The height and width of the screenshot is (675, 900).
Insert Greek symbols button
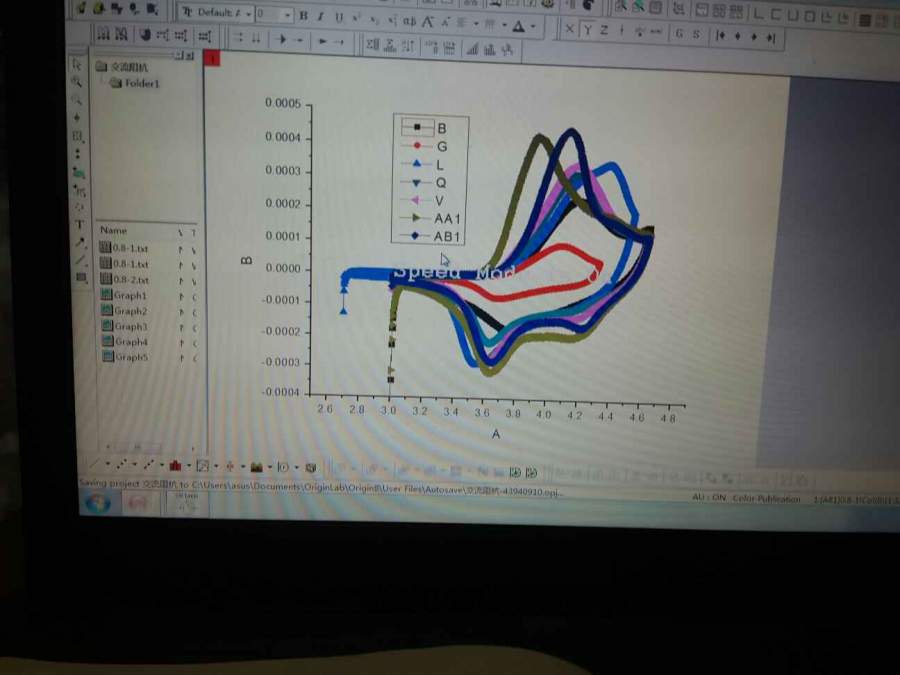click(409, 22)
